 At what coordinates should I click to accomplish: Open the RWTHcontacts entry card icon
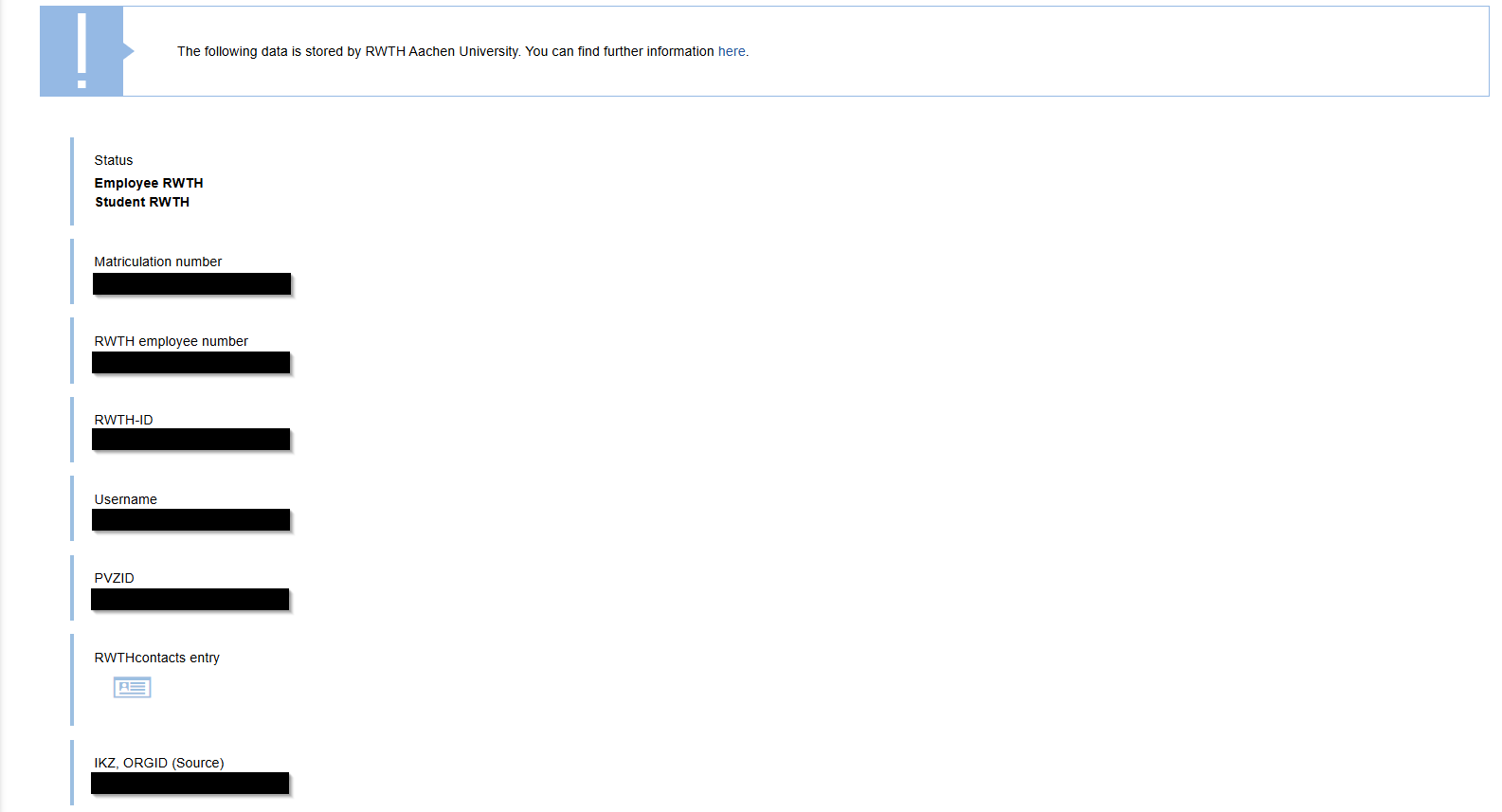click(x=132, y=688)
